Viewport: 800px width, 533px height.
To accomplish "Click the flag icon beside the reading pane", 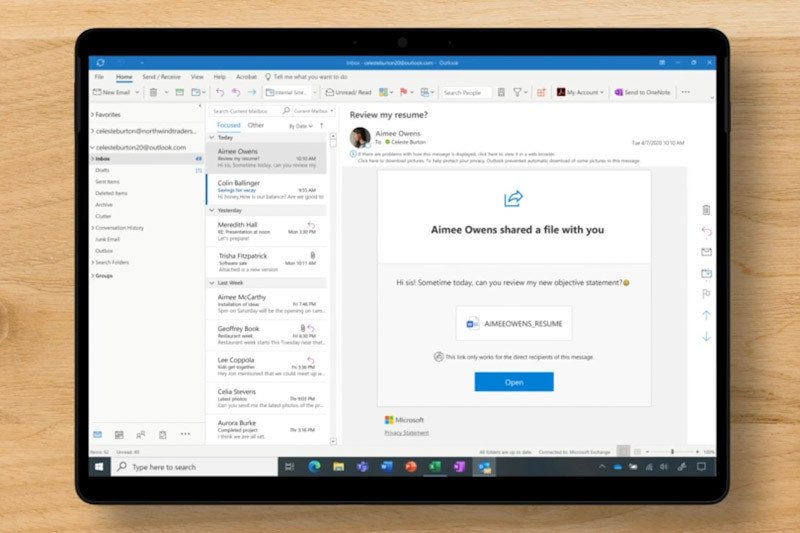I will (706, 294).
